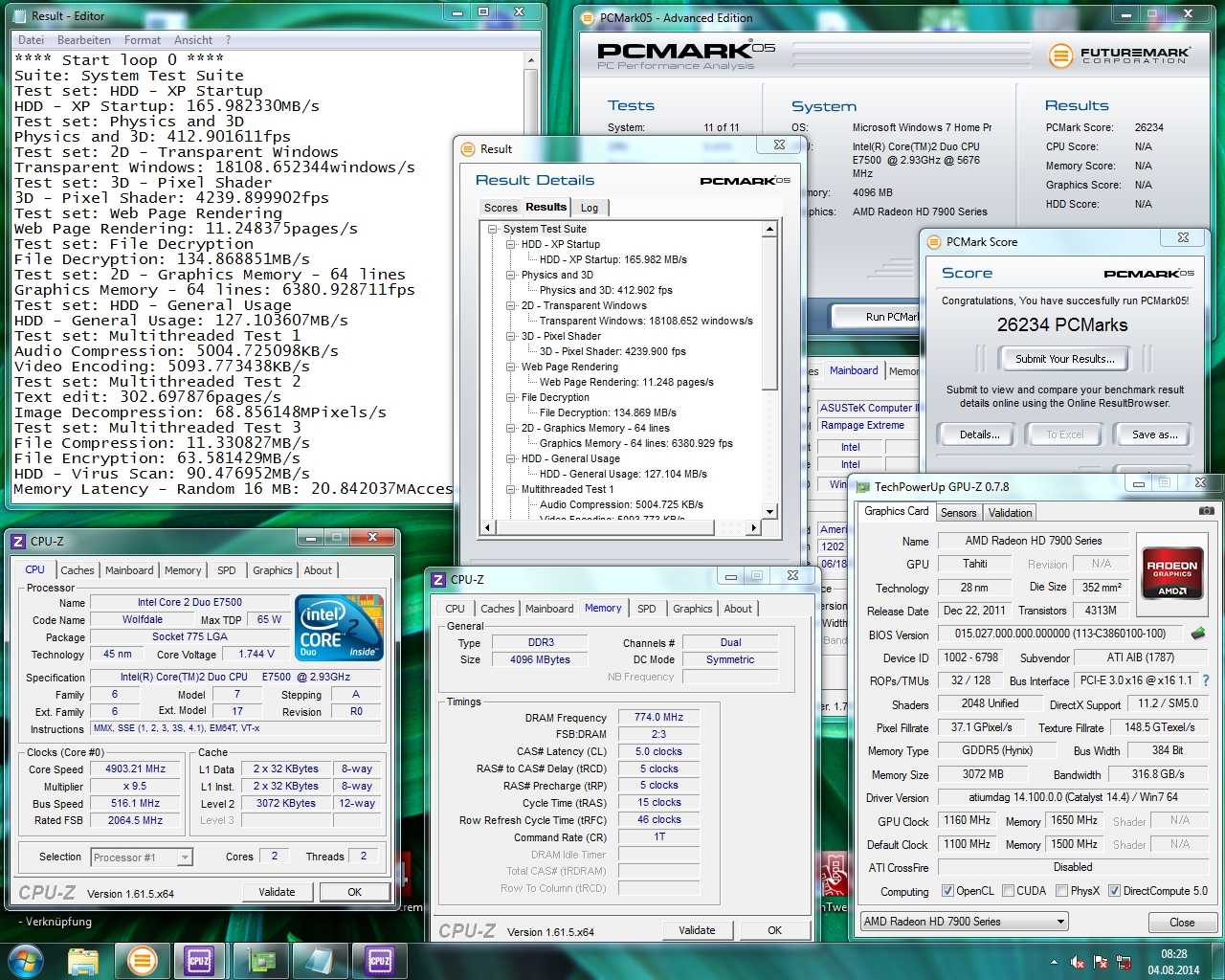Switch to the first CPU-Z taskbar icon

point(200,961)
